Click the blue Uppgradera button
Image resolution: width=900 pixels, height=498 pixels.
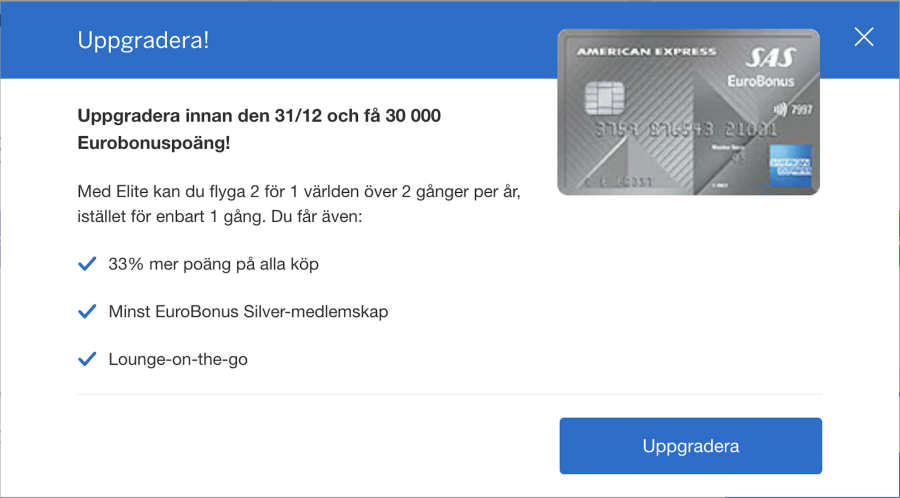tap(690, 446)
